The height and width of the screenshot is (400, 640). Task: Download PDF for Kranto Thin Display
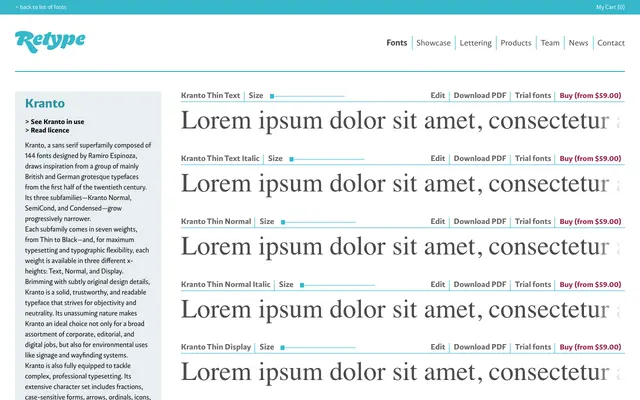click(x=480, y=347)
